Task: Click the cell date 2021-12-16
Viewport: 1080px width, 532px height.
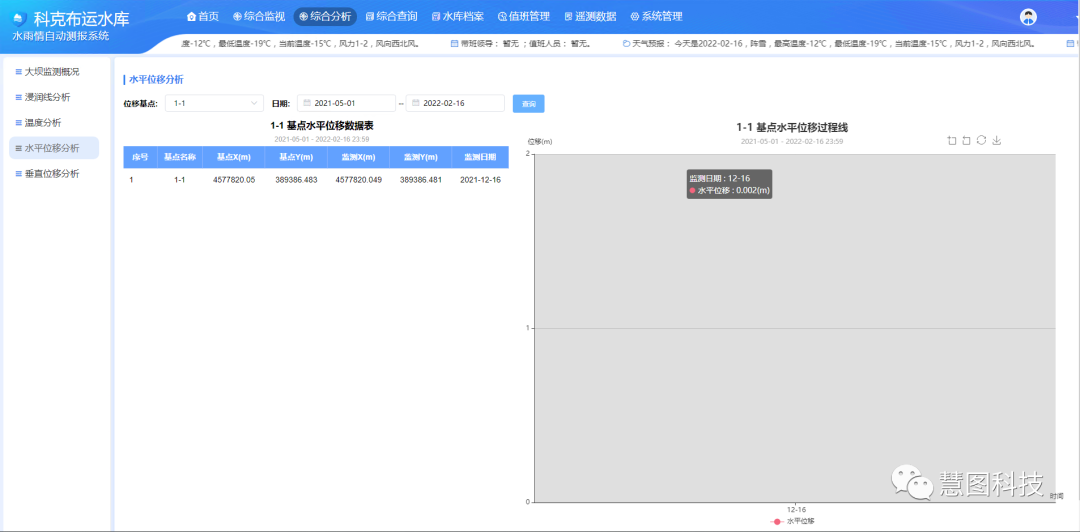Action: (x=480, y=180)
